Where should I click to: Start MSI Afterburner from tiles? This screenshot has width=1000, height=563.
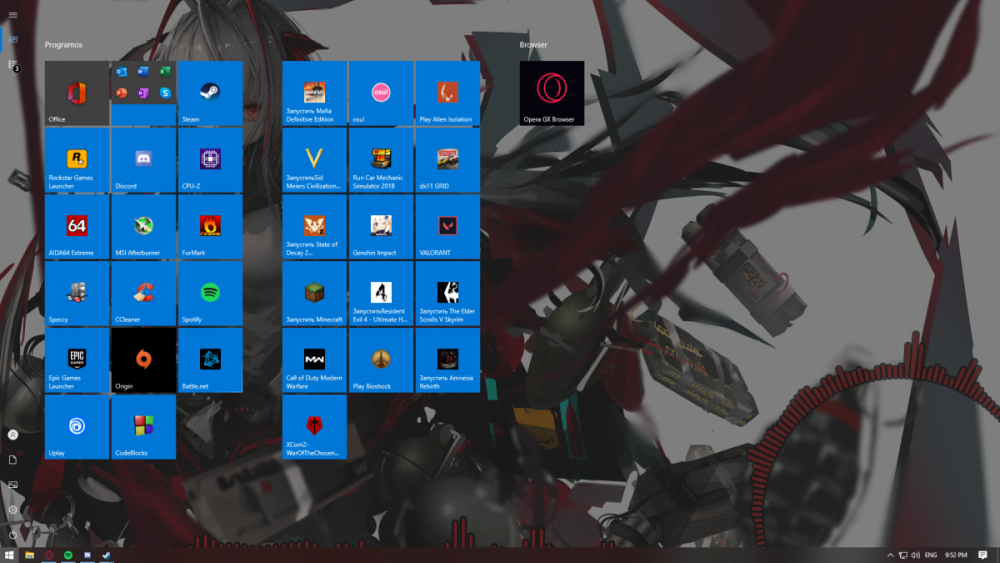coord(143,227)
